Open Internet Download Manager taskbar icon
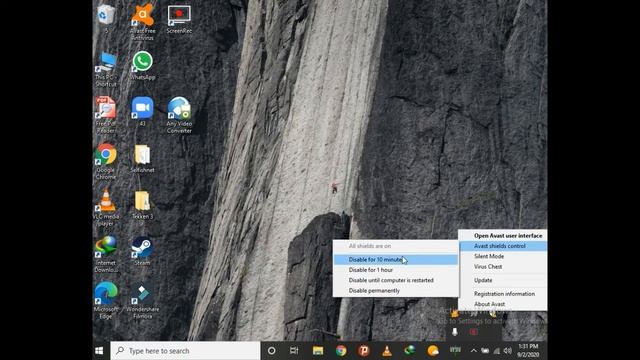The image size is (640, 360). pyautogui.click(x=410, y=351)
